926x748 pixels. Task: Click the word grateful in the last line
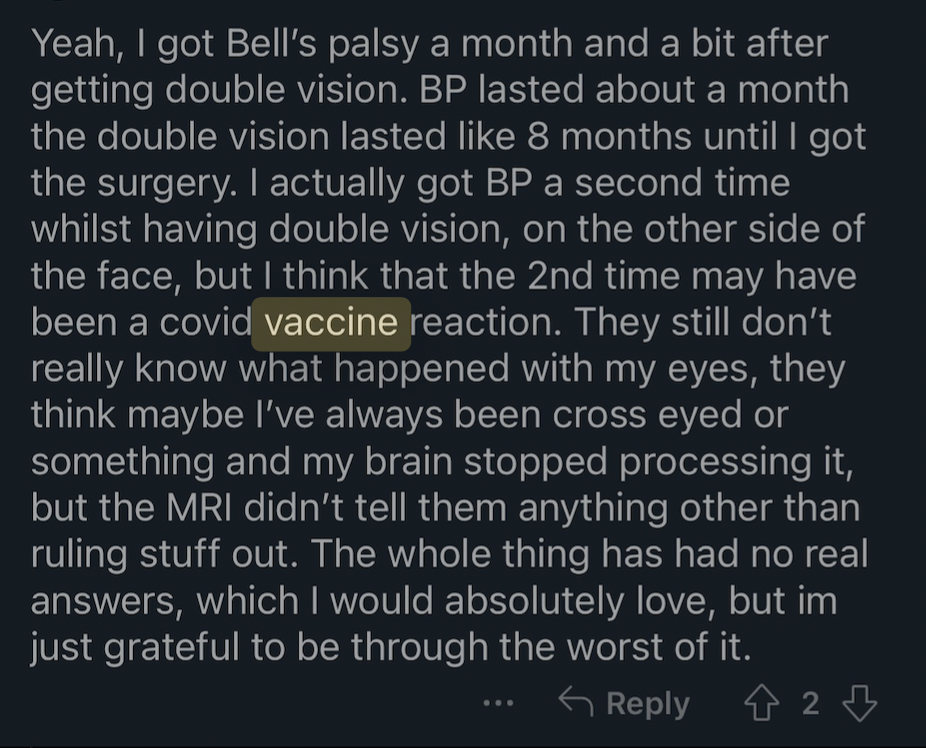[172, 648]
